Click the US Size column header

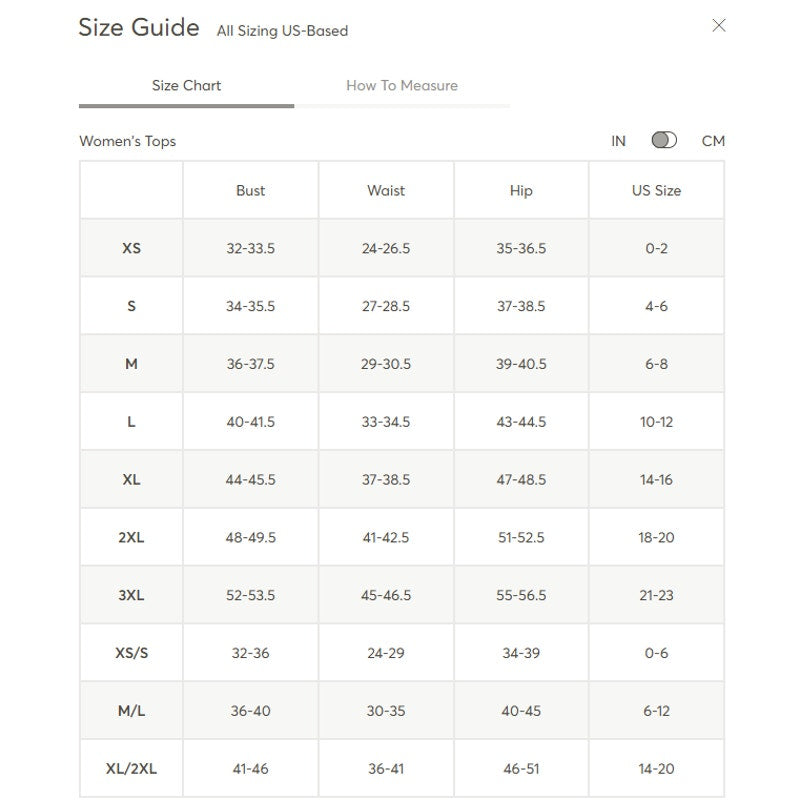[656, 190]
